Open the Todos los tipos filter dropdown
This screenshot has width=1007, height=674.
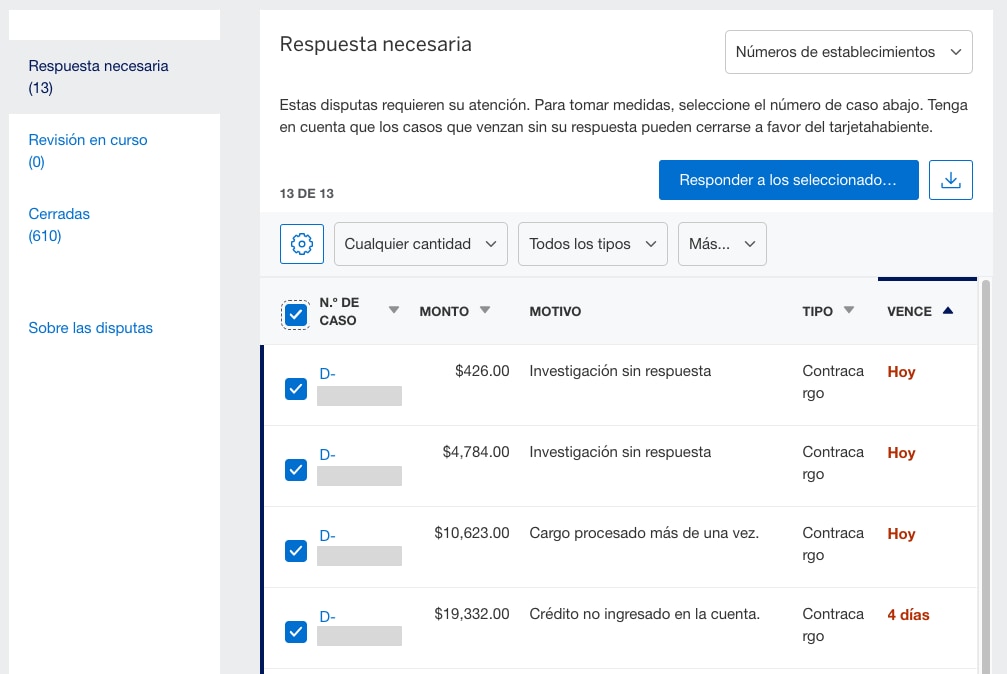coord(592,243)
